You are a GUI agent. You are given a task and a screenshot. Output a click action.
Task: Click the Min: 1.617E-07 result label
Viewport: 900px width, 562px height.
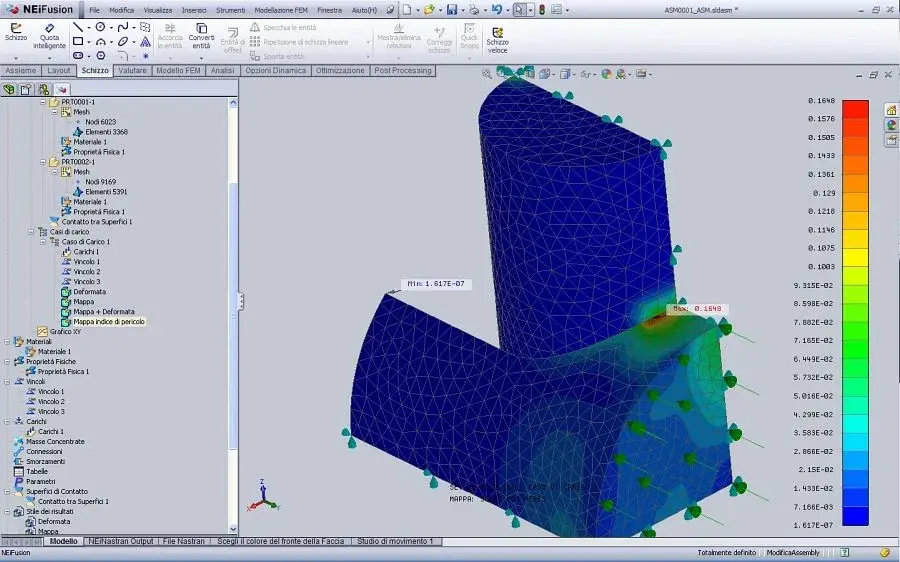(436, 284)
